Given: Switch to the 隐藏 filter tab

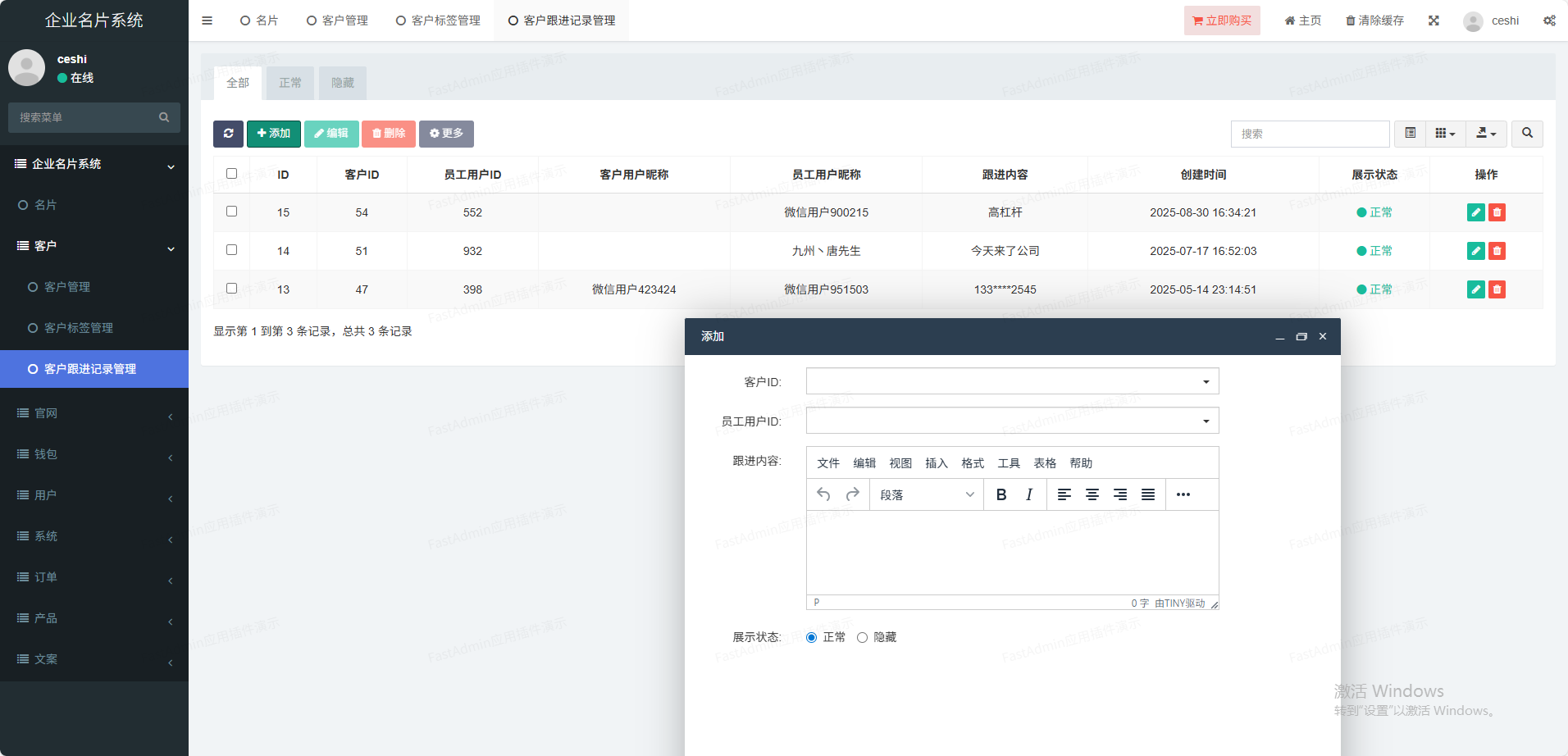Looking at the screenshot, I should pyautogui.click(x=343, y=83).
